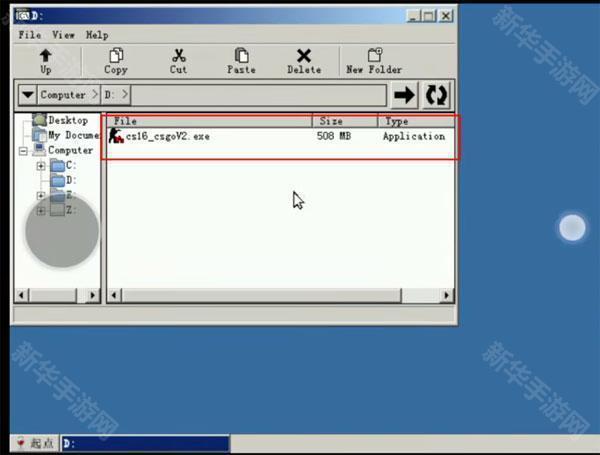
Task: Click the Paste toolbar icon
Action: click(x=241, y=57)
